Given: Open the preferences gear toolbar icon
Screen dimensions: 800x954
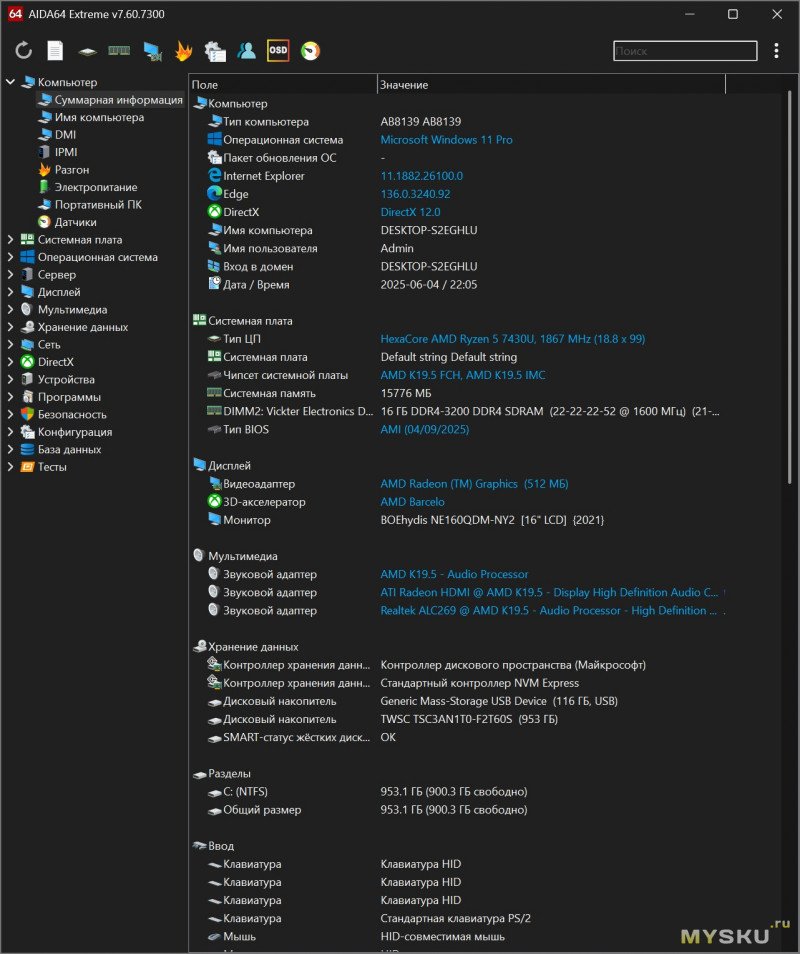Looking at the screenshot, I should coord(215,52).
